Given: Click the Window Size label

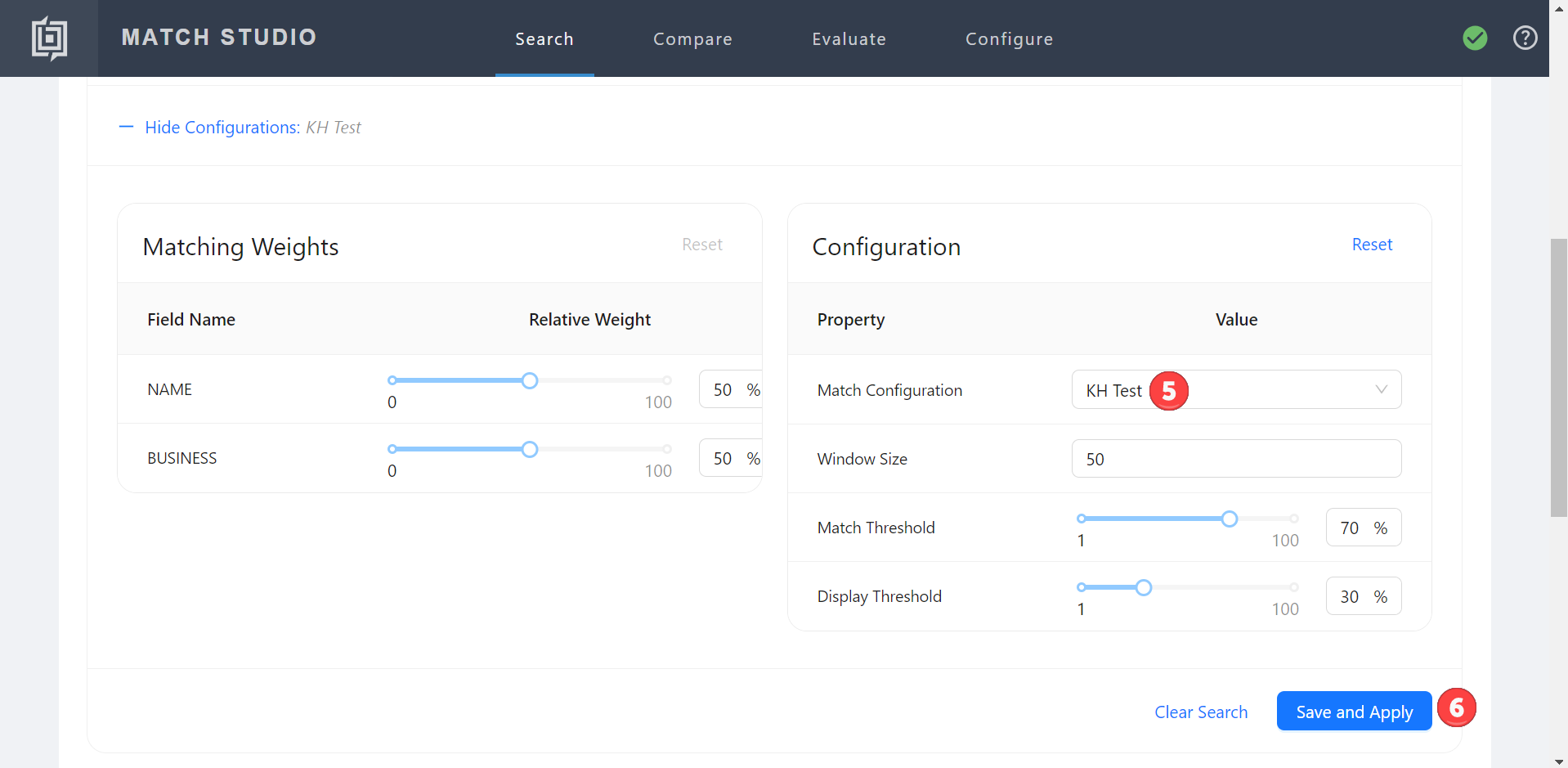Looking at the screenshot, I should pyautogui.click(x=862, y=459).
